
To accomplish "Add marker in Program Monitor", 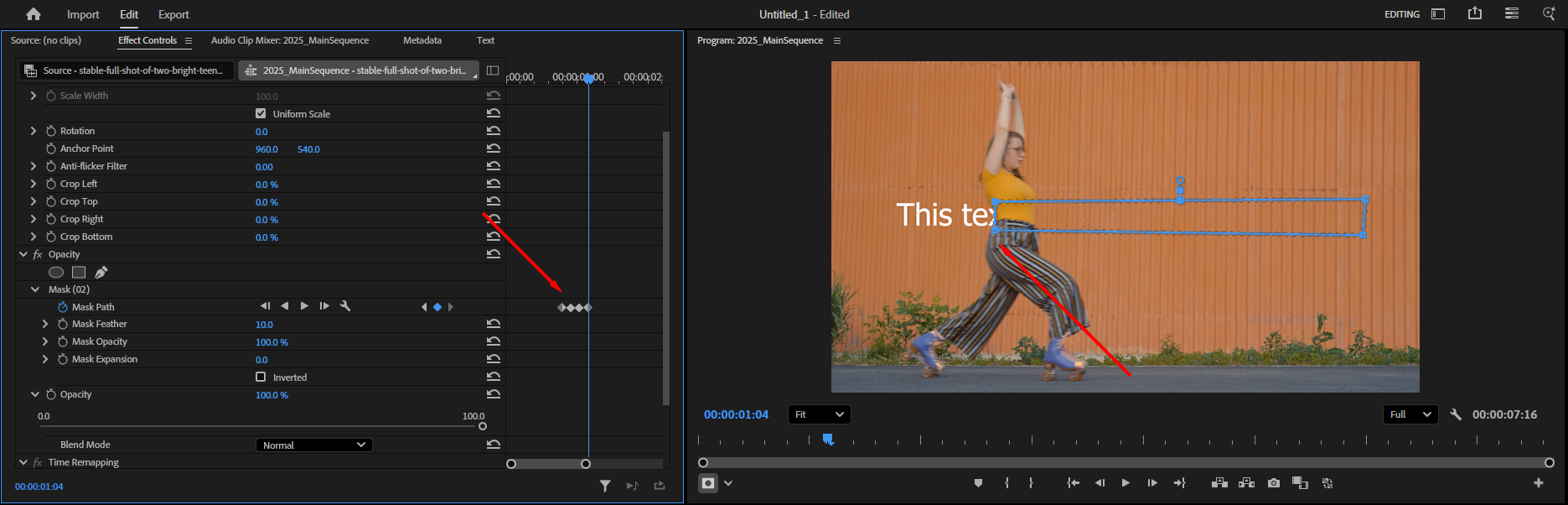I will coord(978,483).
